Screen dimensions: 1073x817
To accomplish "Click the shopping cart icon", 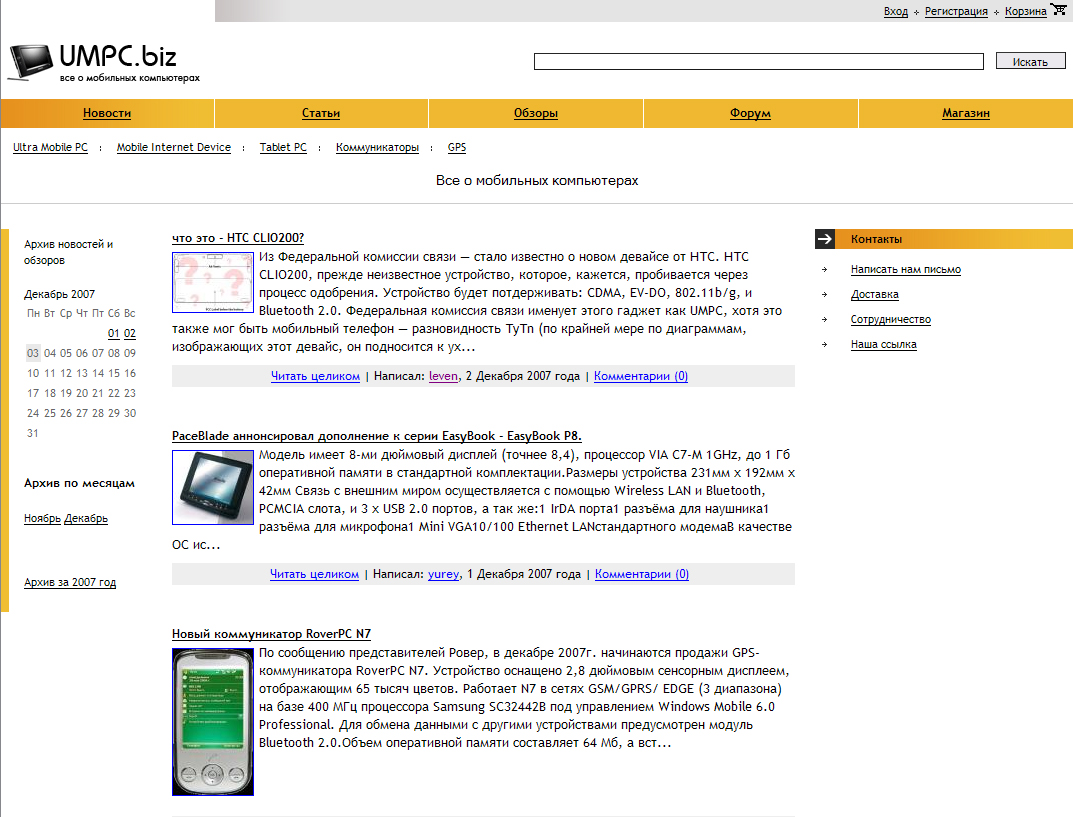I will [x=1059, y=10].
